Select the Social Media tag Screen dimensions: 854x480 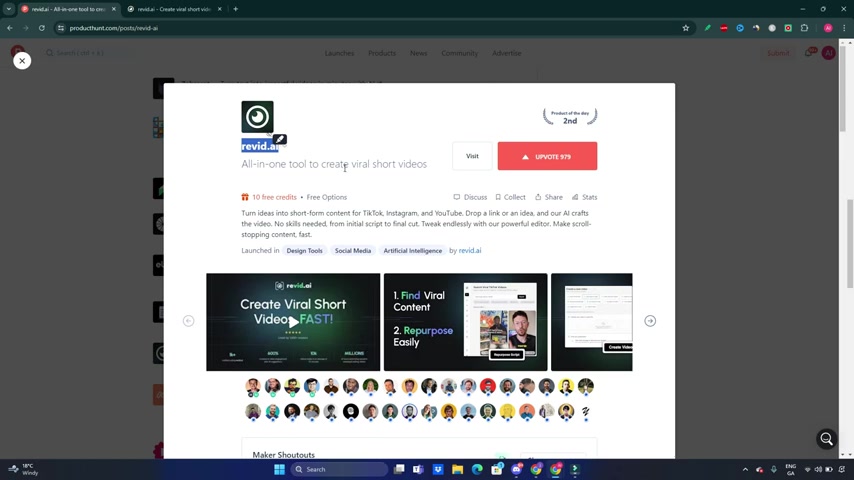[353, 251]
